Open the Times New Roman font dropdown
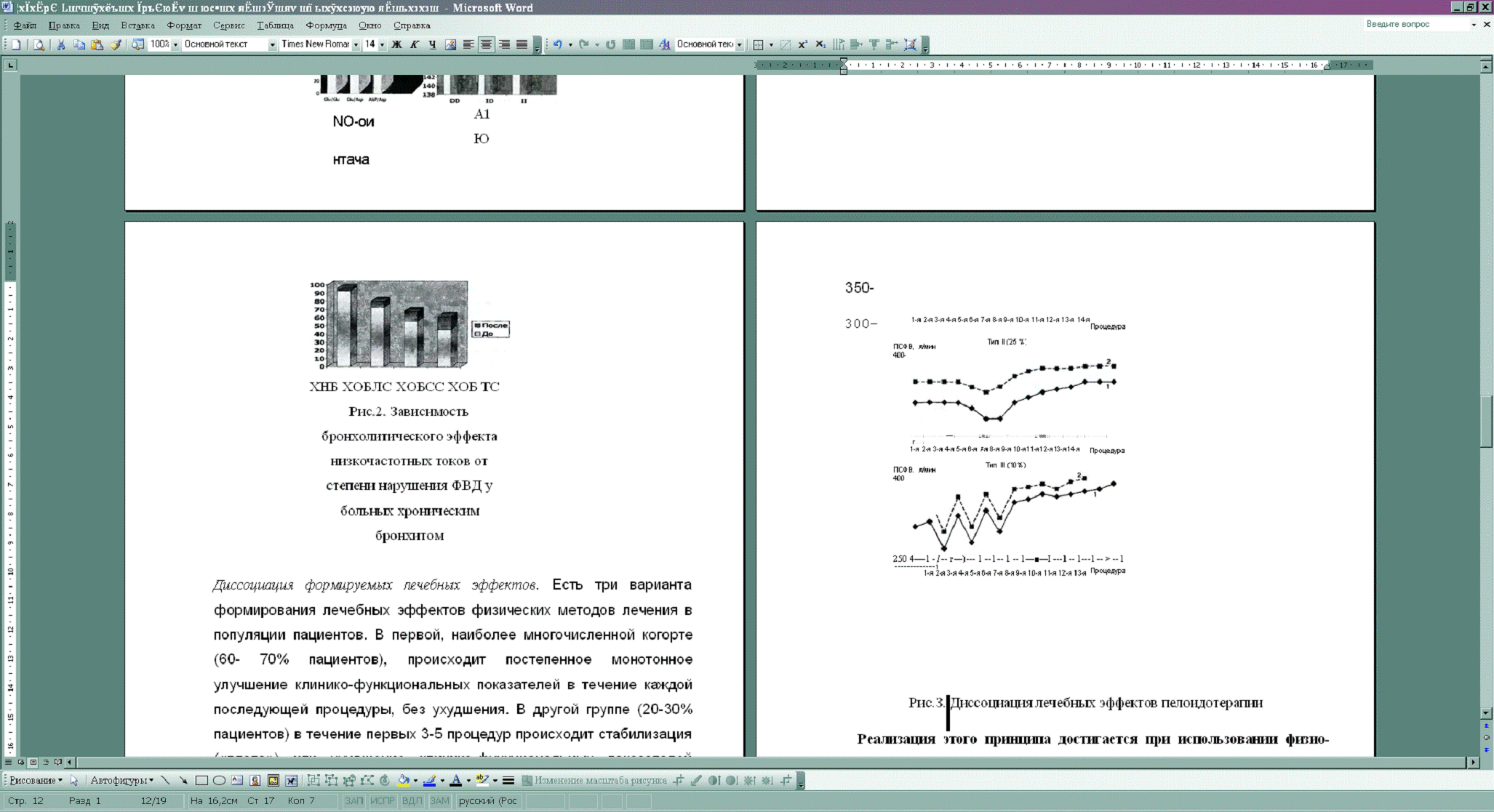1494x812 pixels. (356, 44)
